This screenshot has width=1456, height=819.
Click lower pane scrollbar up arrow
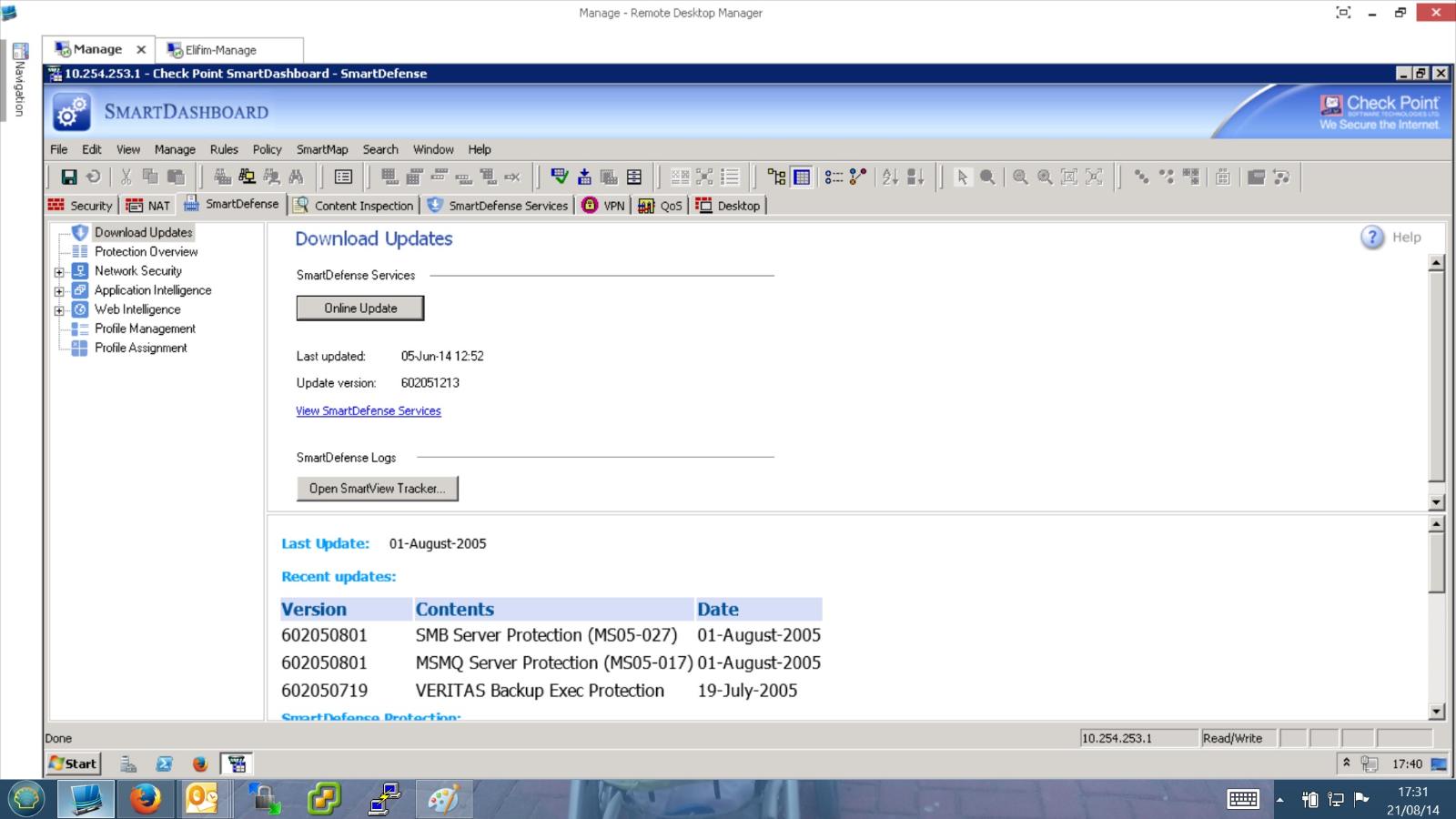pyautogui.click(x=1437, y=524)
